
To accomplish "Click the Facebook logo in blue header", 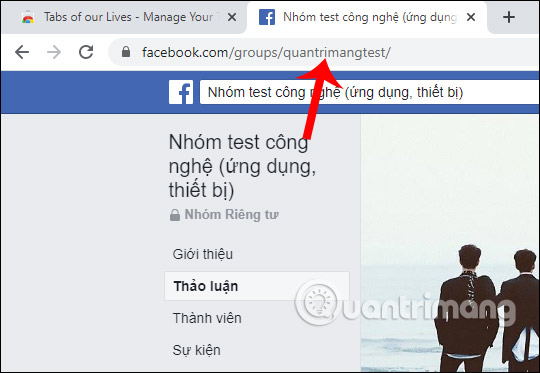I will [181, 92].
